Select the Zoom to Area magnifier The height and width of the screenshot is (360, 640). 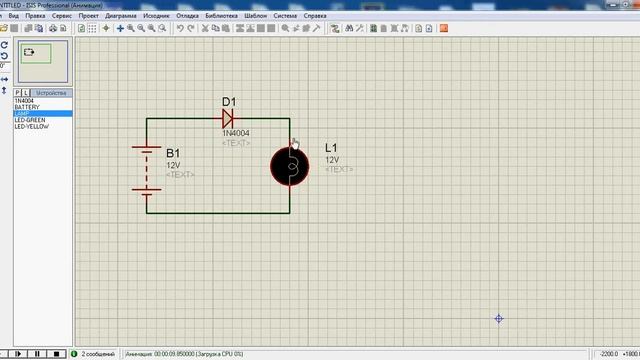(x=162, y=28)
